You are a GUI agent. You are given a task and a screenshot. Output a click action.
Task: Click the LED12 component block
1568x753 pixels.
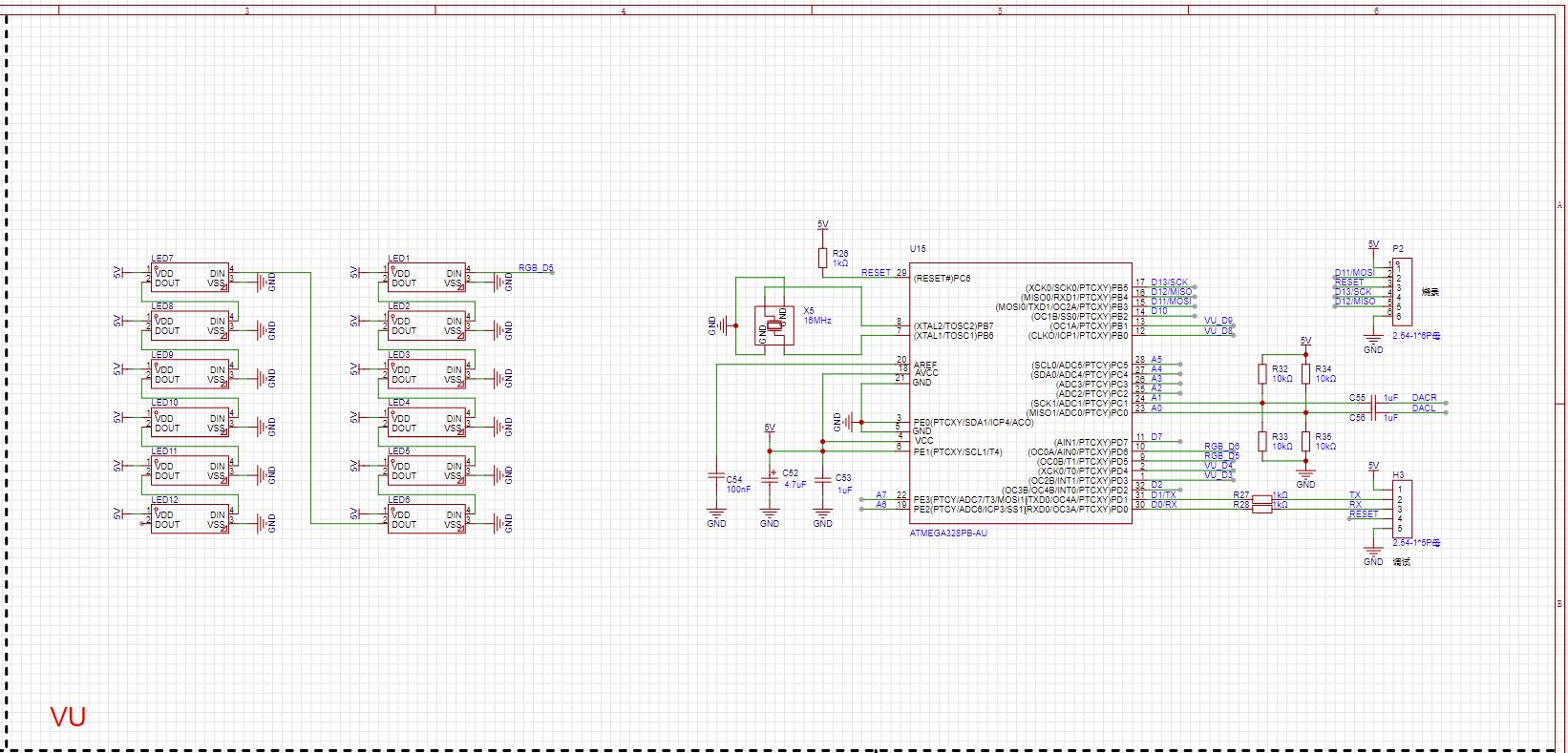pyautogui.click(x=190, y=519)
